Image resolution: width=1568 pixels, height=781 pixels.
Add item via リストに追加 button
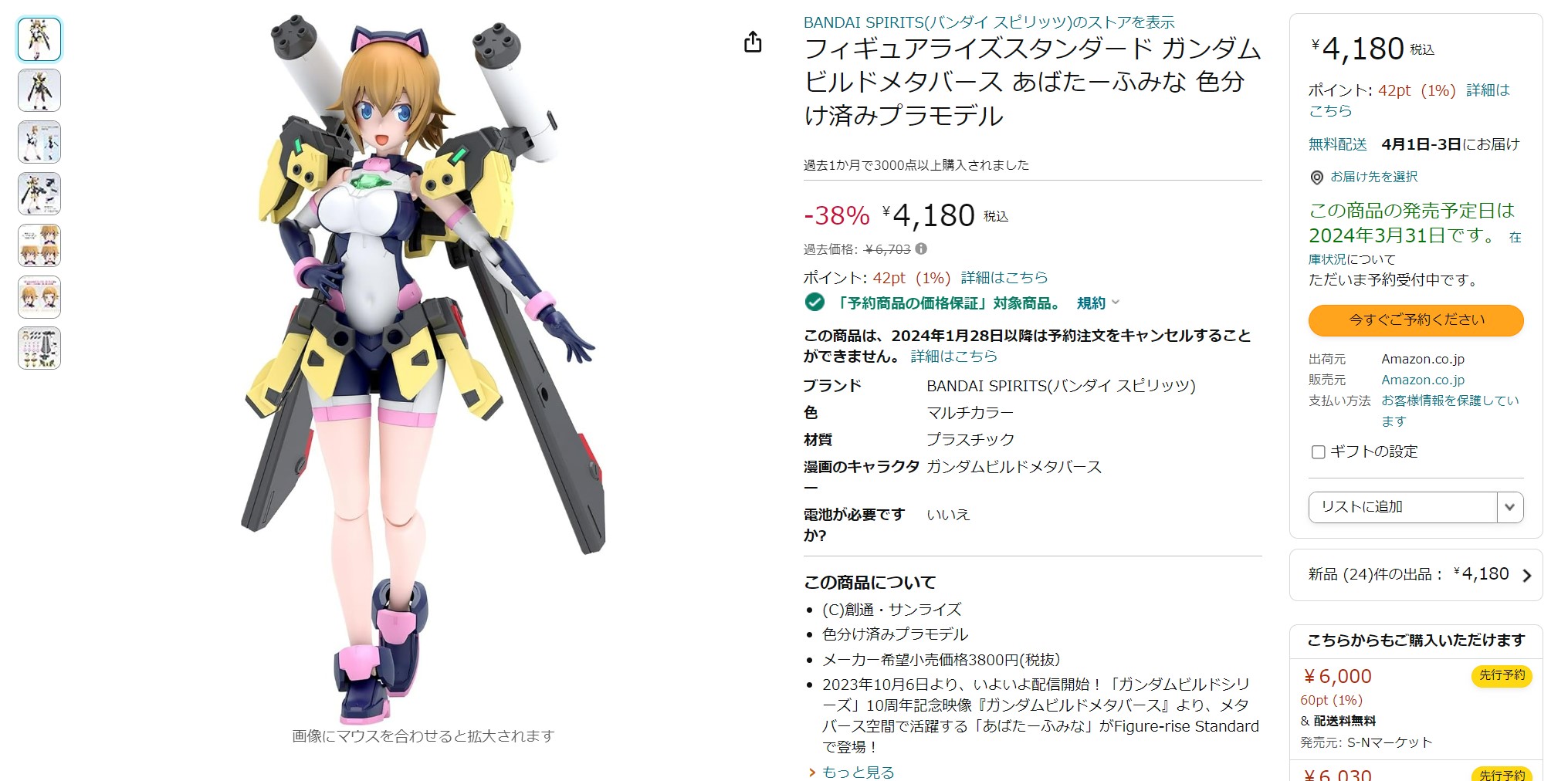coord(1403,507)
